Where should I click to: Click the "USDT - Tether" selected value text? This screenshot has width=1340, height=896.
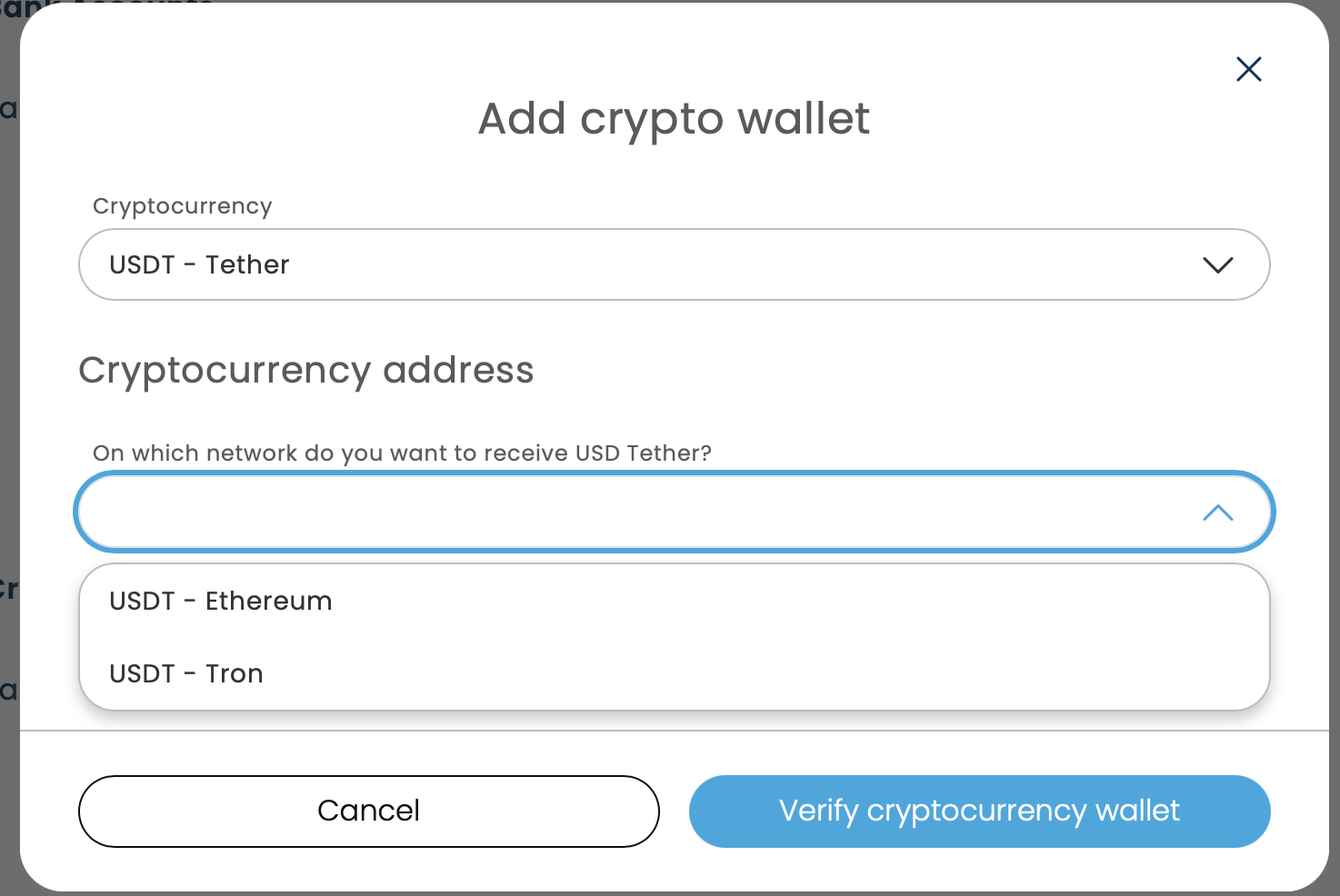click(199, 264)
